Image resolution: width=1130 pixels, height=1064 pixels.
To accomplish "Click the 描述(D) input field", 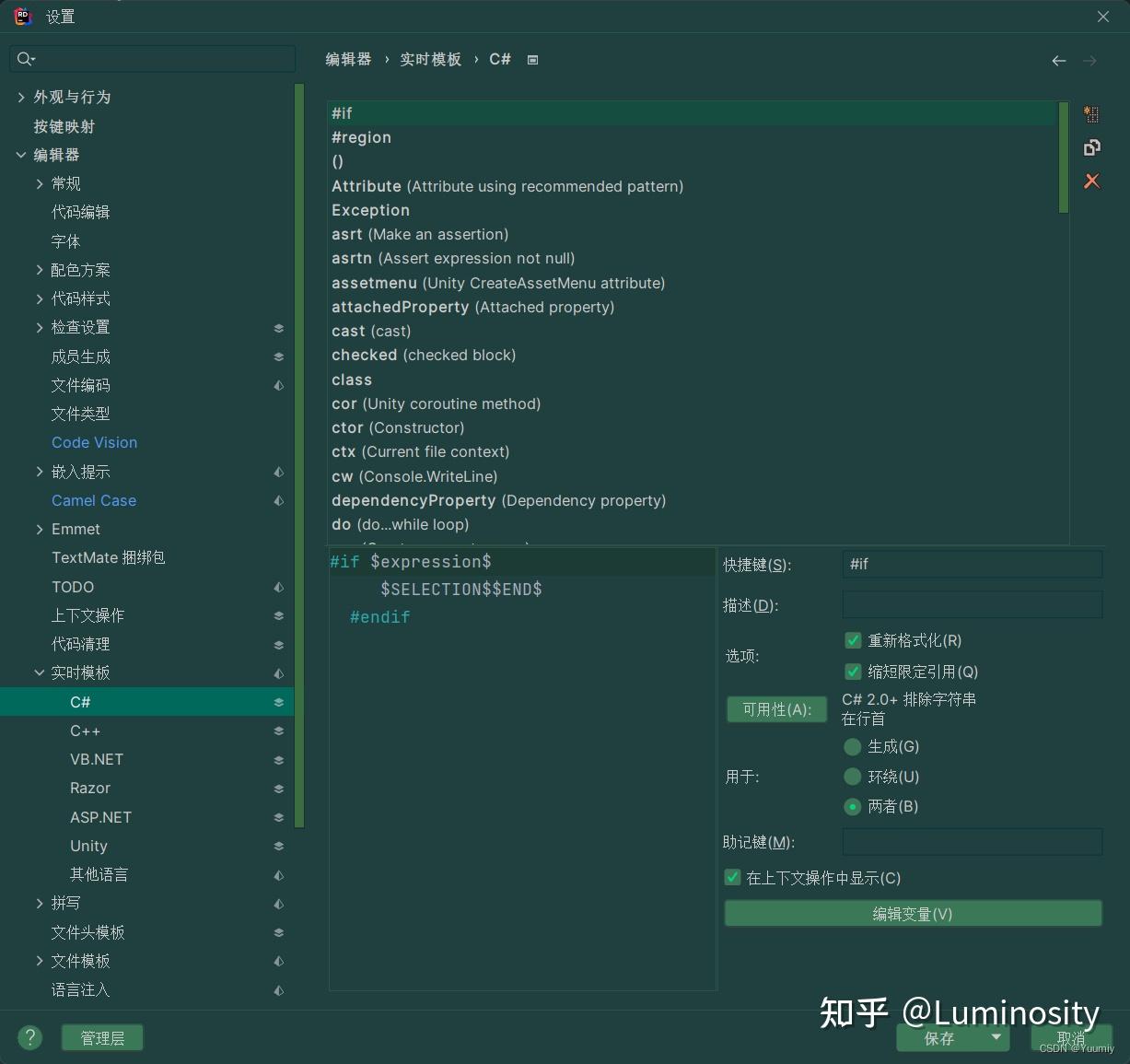I will click(x=972, y=604).
